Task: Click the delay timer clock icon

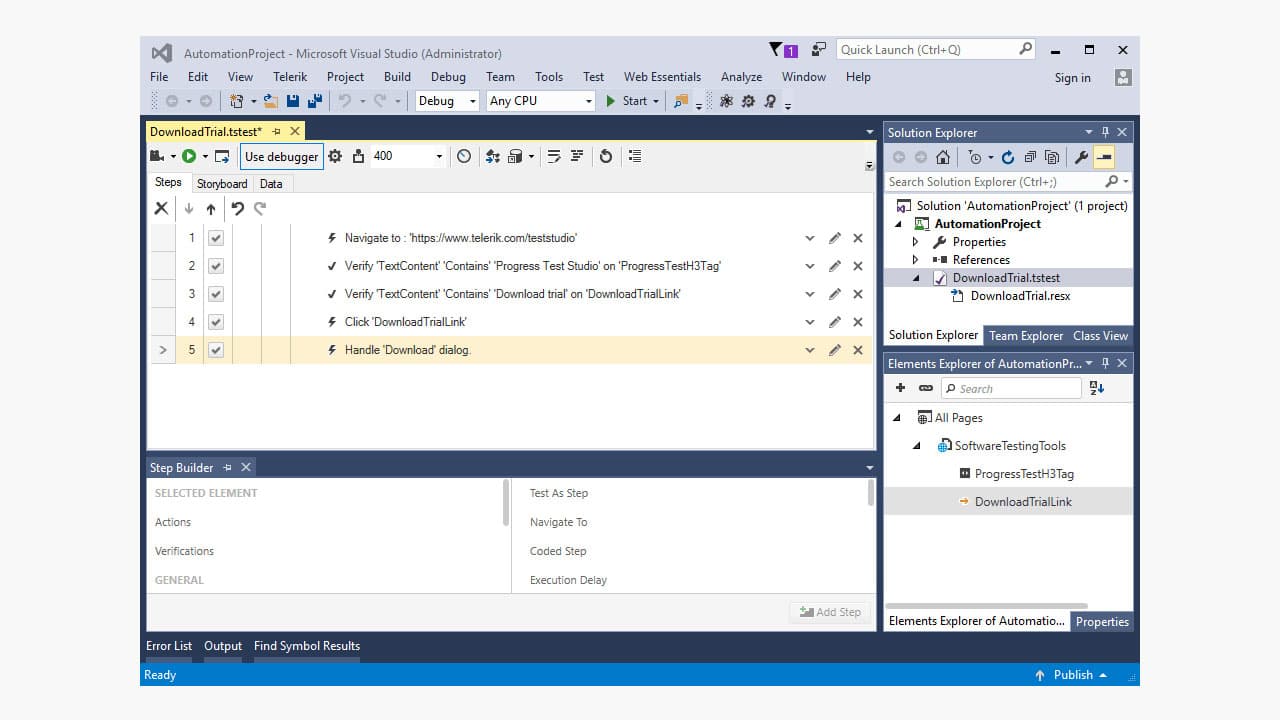Action: 463,156
